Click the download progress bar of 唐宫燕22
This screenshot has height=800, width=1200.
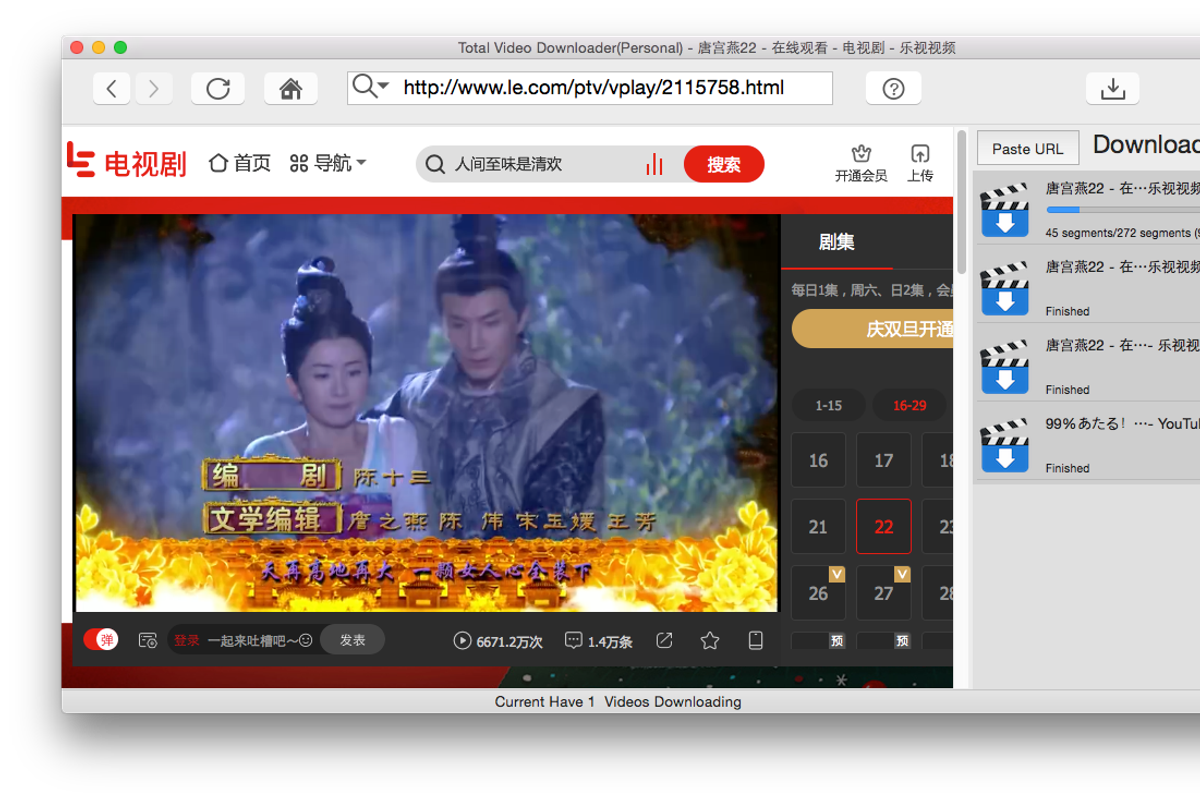pyautogui.click(x=1122, y=210)
